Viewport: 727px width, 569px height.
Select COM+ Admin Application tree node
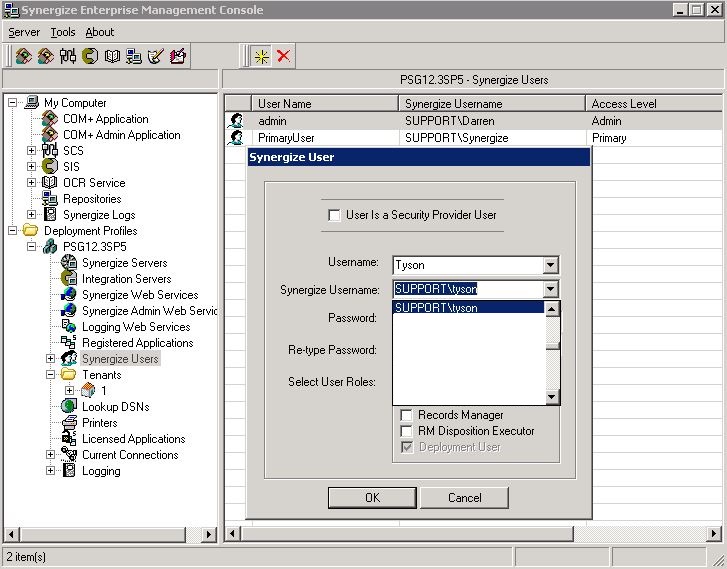[121, 135]
